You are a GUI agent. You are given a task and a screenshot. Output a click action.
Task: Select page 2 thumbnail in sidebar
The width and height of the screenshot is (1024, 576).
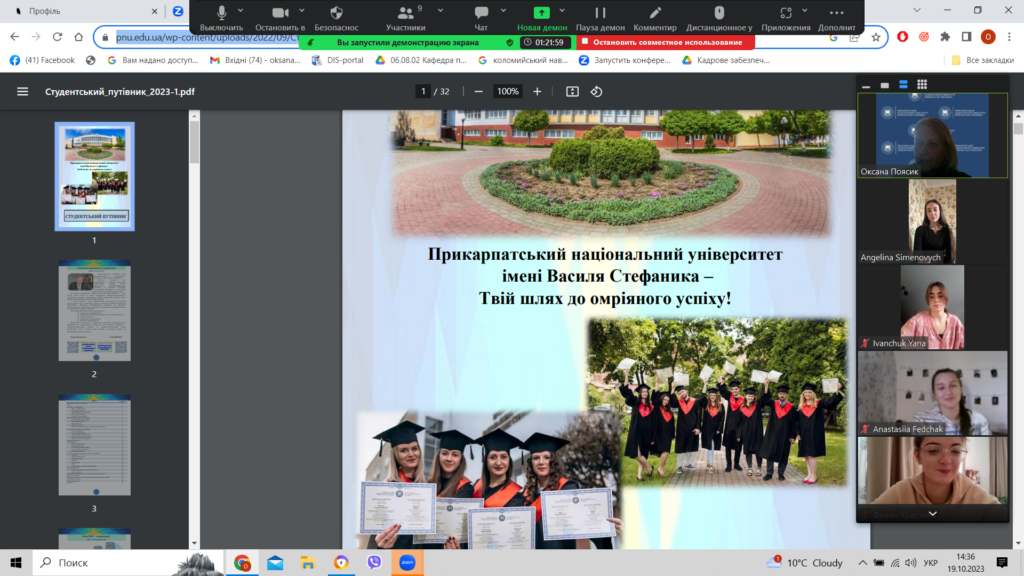click(94, 312)
